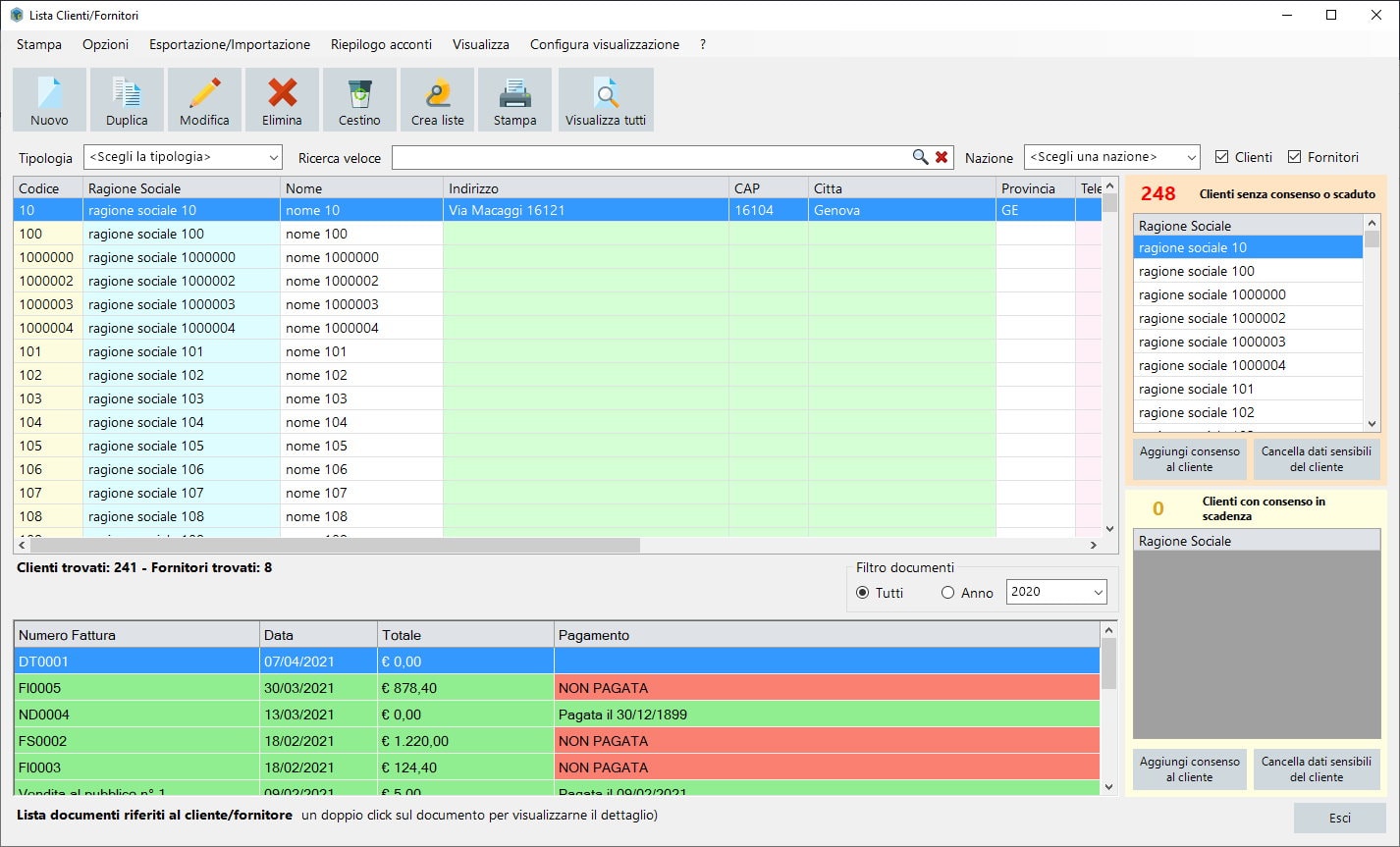Open the Opzioni menu
This screenshot has width=1400, height=847.
tap(105, 44)
